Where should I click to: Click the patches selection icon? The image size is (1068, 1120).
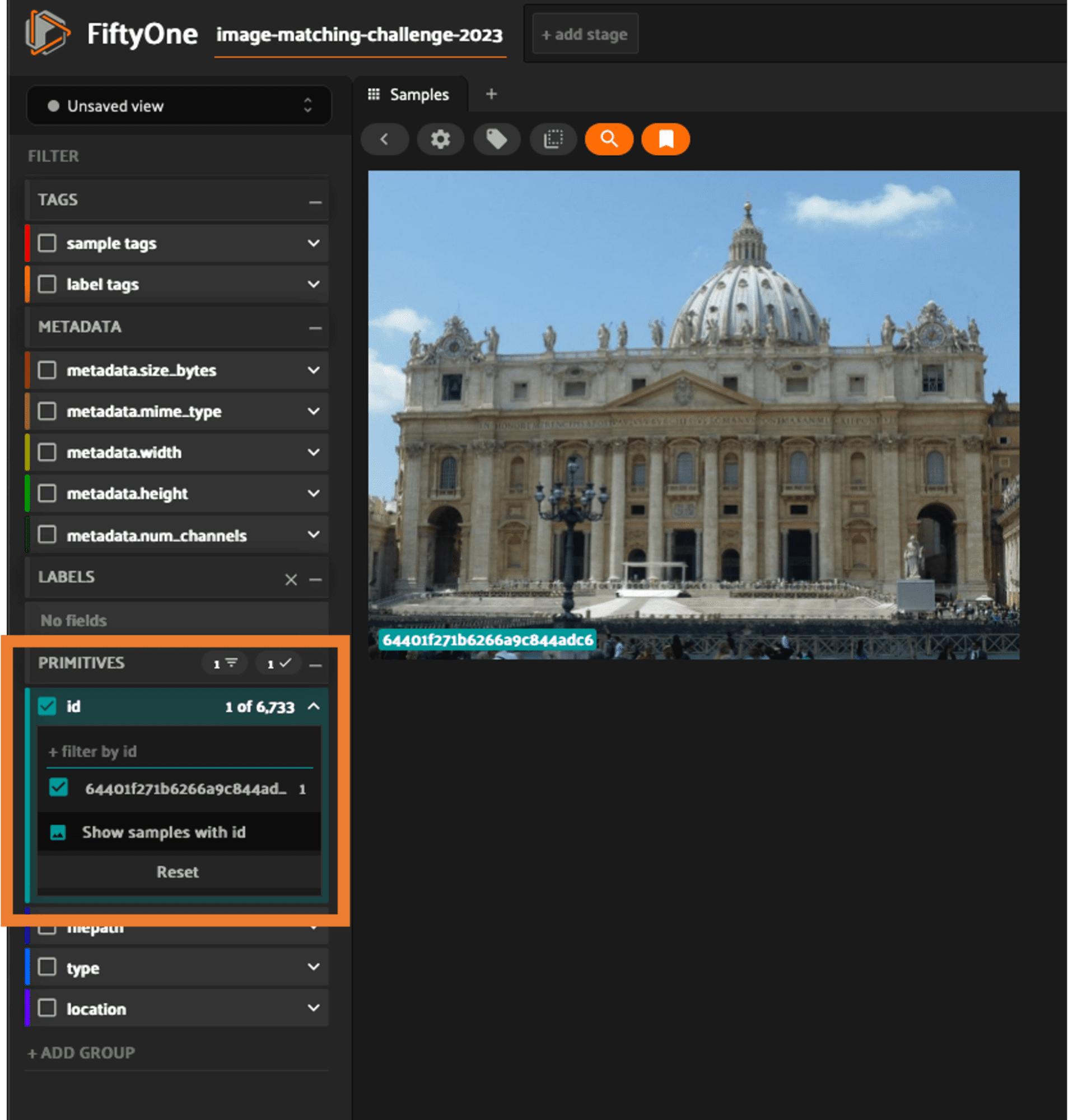pos(553,139)
